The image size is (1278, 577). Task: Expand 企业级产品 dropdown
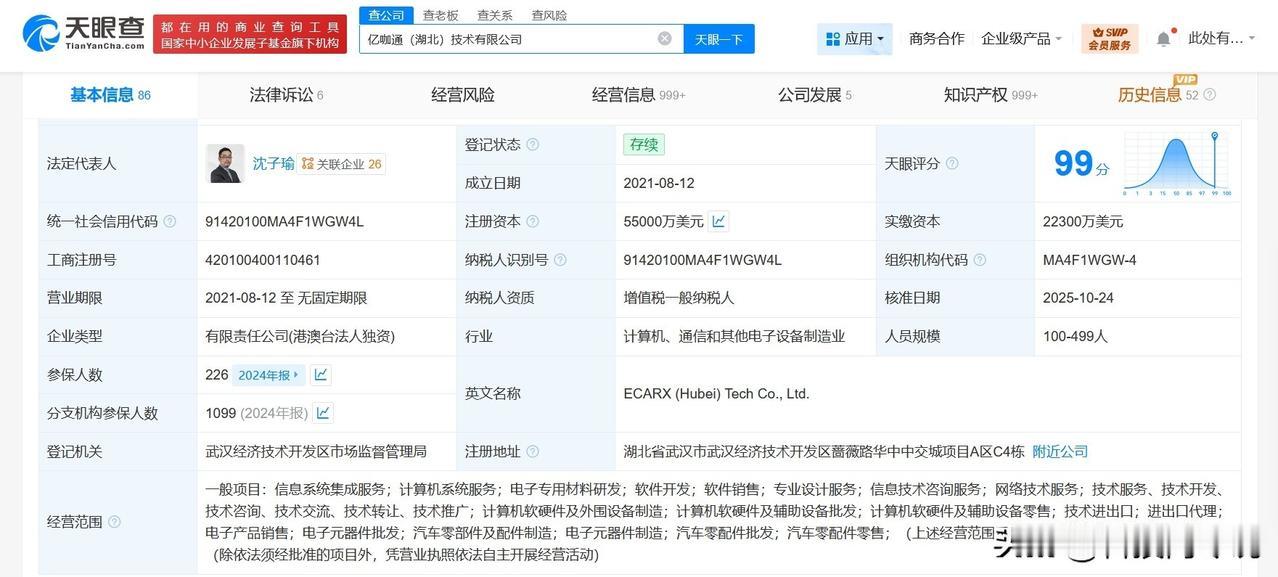pyautogui.click(x=1021, y=39)
